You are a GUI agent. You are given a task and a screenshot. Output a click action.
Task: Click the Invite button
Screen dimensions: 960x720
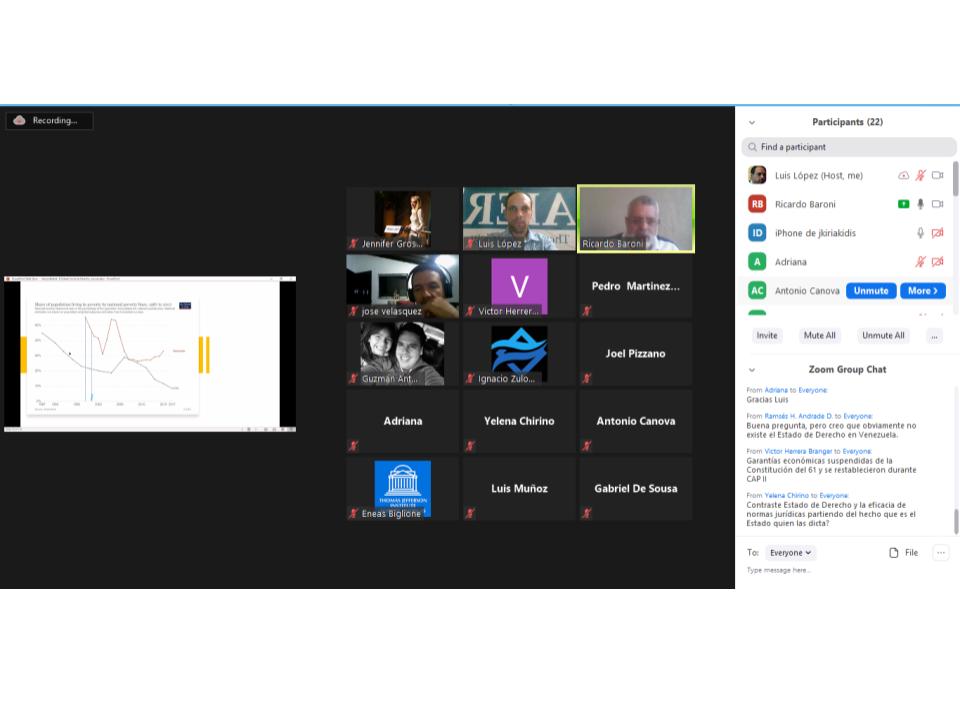(767, 336)
